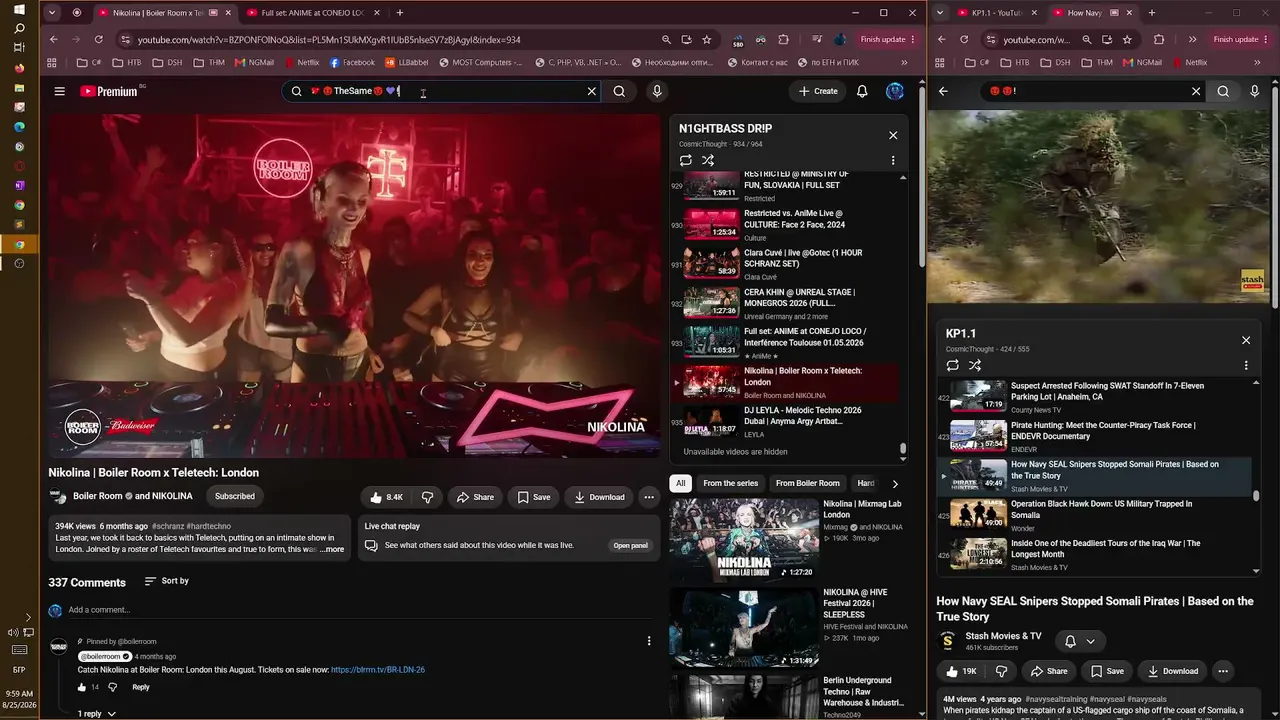Download the Navy SEAL Snipers video
The width and height of the screenshot is (1280, 720).
click(1172, 671)
